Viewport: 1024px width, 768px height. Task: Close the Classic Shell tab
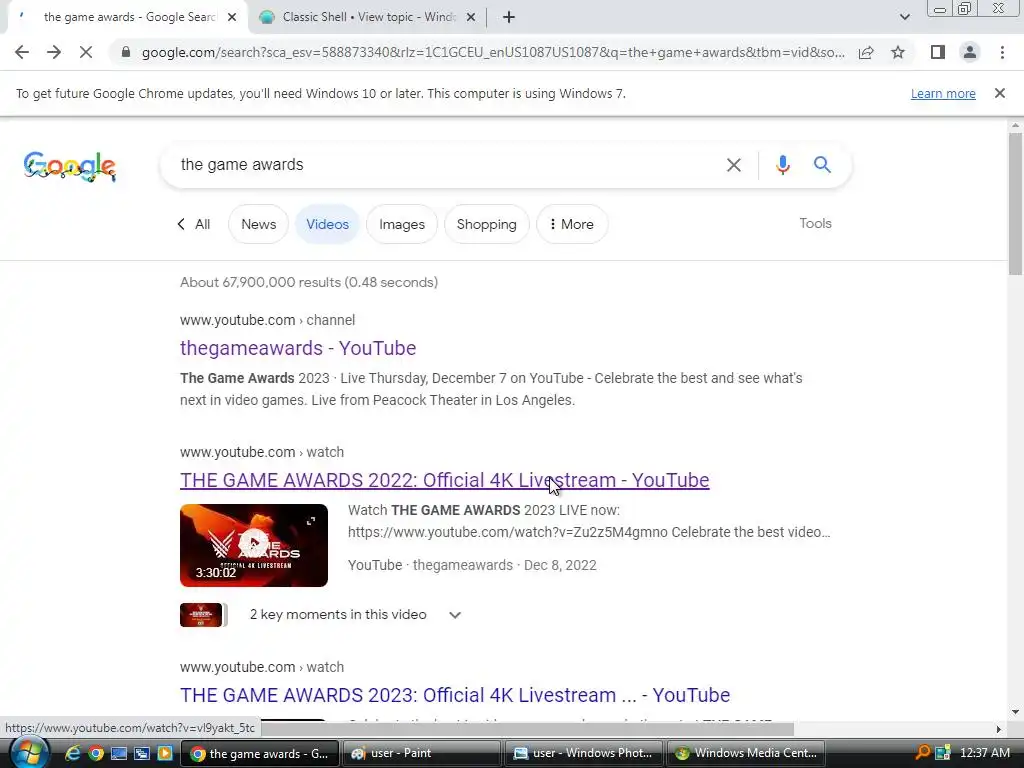tap(471, 17)
